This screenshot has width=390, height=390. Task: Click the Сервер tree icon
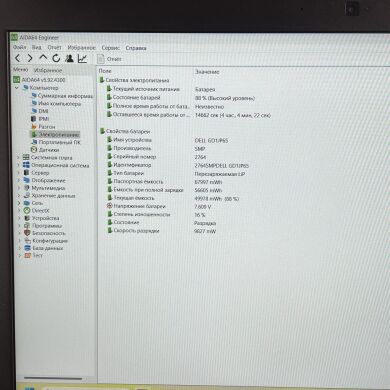pyautogui.click(x=26, y=173)
